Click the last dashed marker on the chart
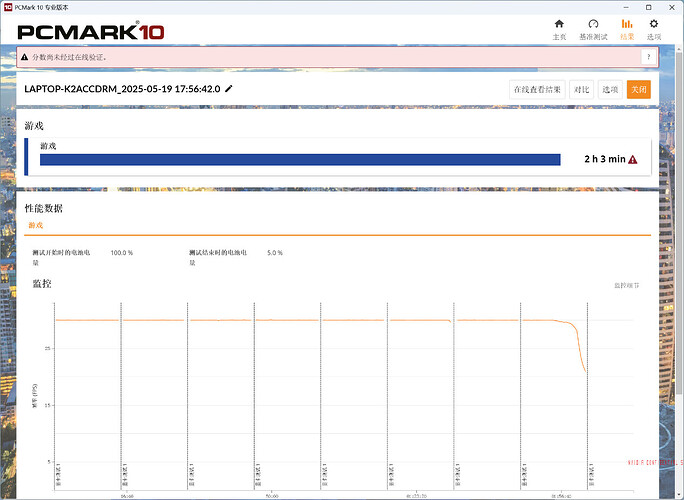The height and width of the screenshot is (500, 684). (x=588, y=400)
